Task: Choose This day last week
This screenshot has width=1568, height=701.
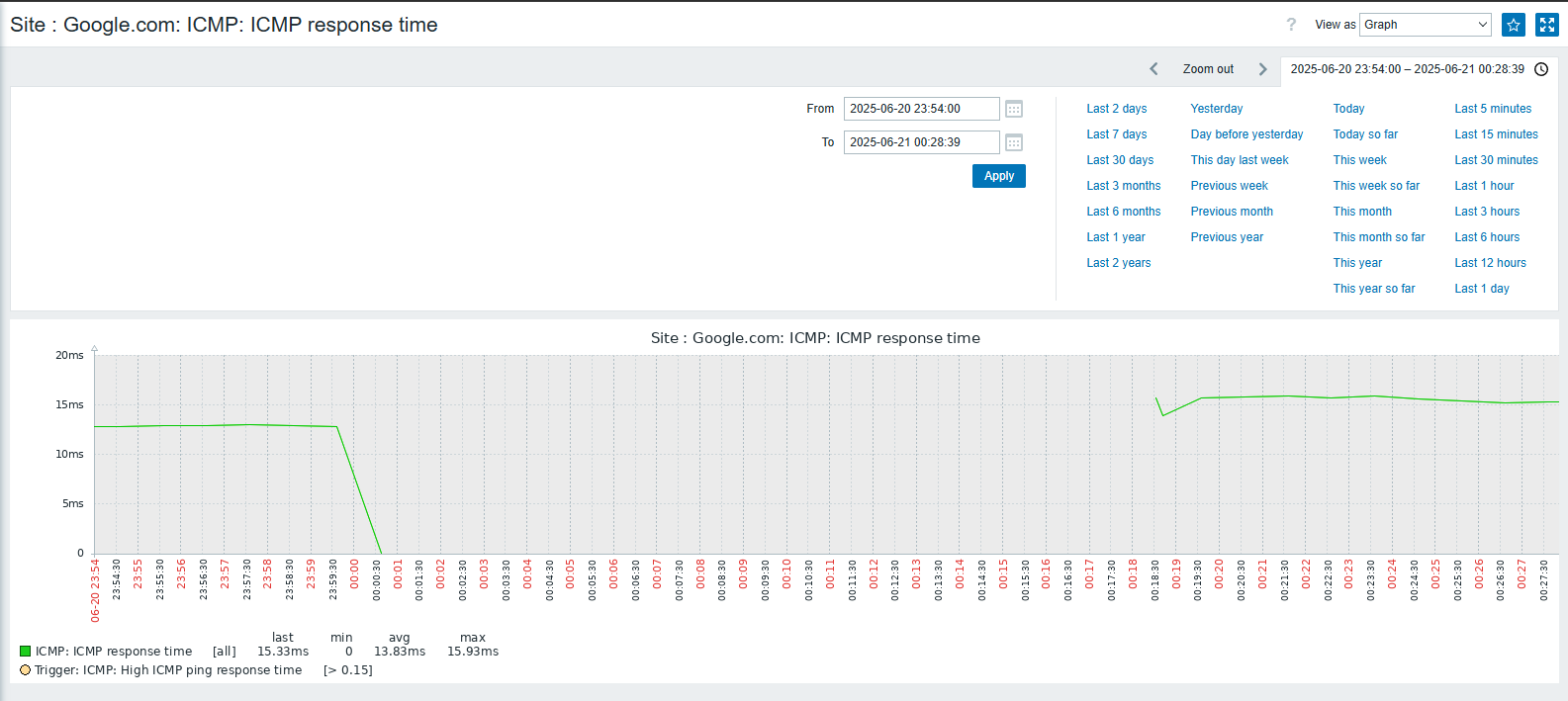Action: click(1240, 160)
